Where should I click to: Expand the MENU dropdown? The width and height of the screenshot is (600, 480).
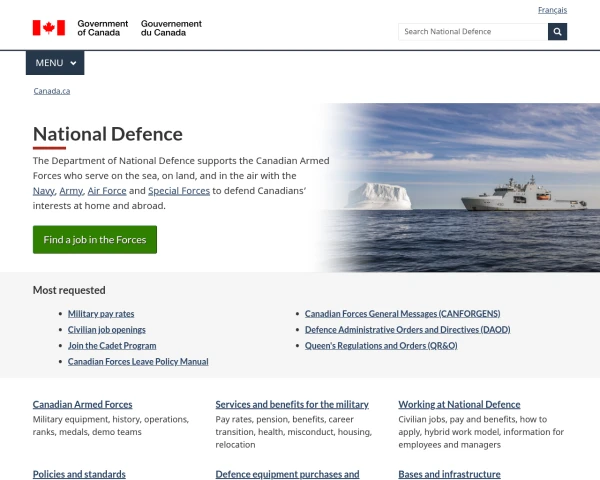click(55, 63)
